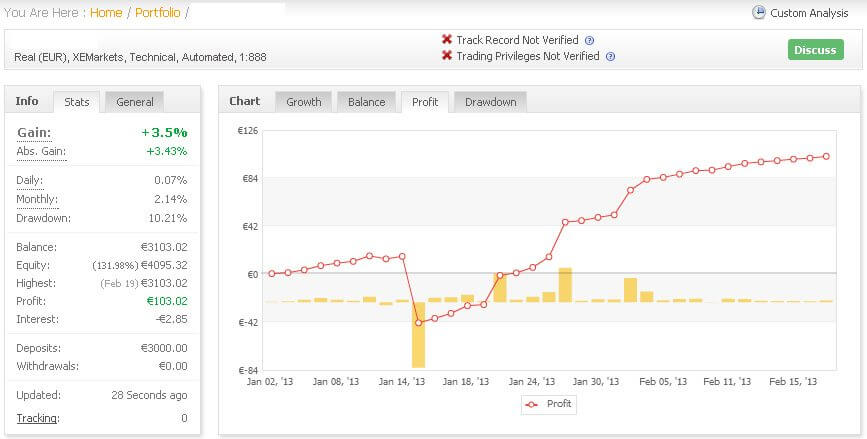Switch to the General tab
867x439 pixels.
(134, 101)
